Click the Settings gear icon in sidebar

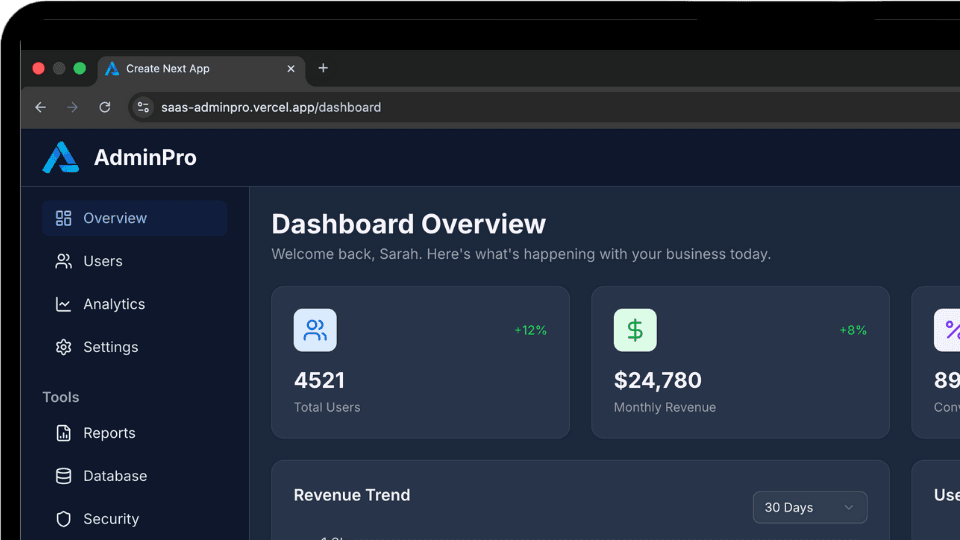pyautogui.click(x=64, y=347)
